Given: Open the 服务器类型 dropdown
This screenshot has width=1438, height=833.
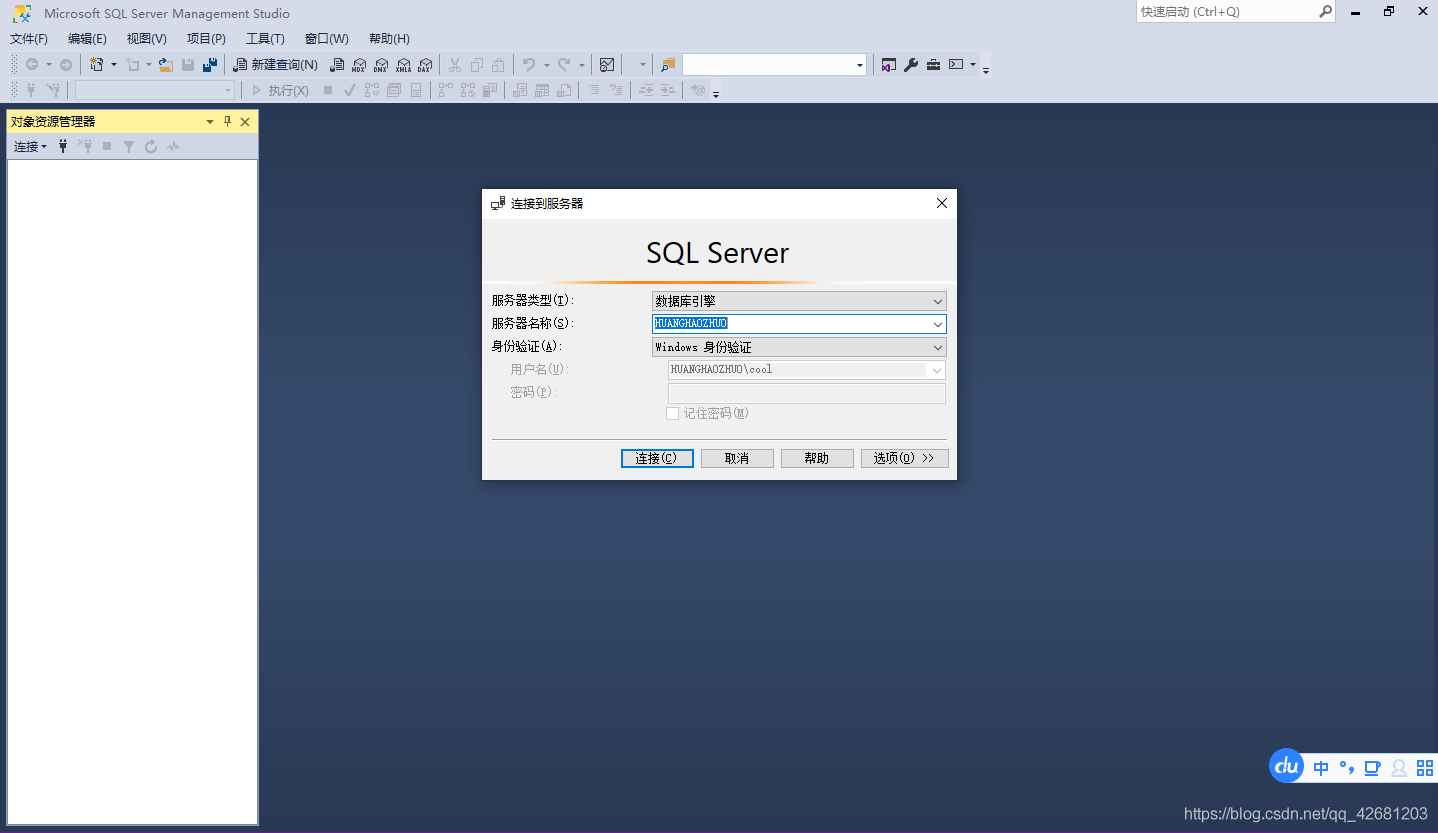Looking at the screenshot, I should tap(937, 300).
